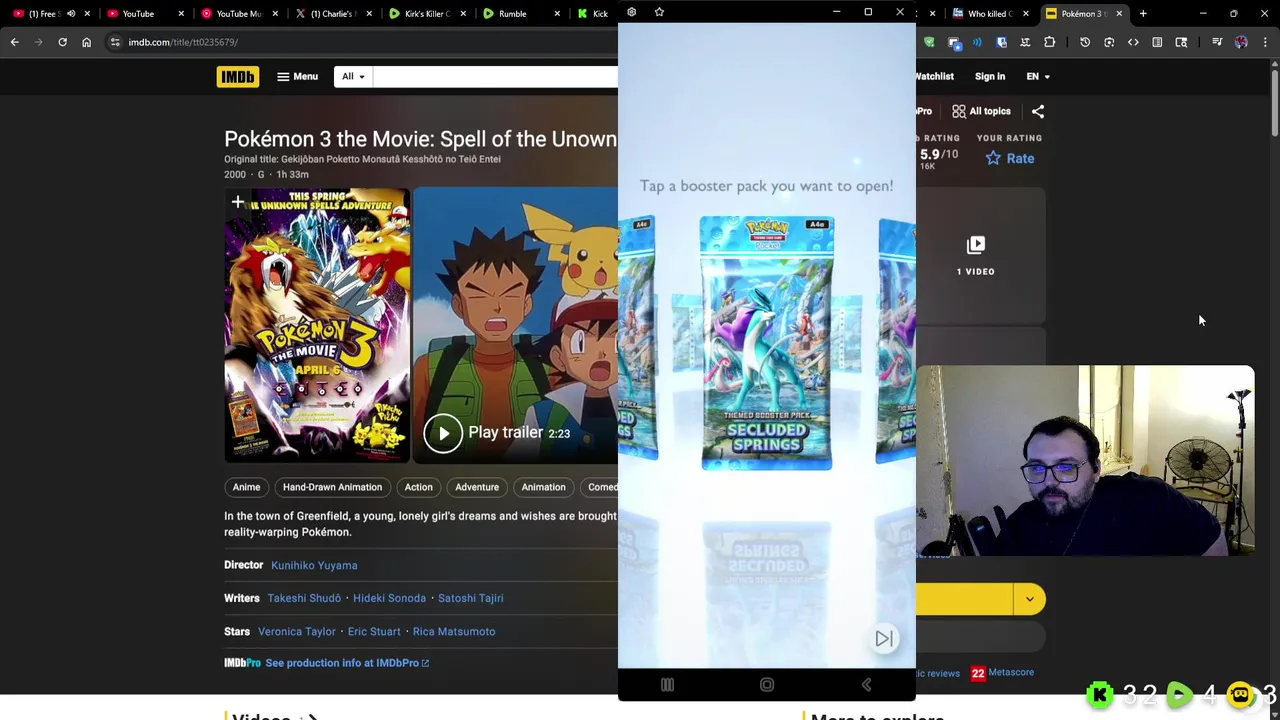Click the pin icon in mirror window title bar
The height and width of the screenshot is (720, 1280).
pyautogui.click(x=659, y=12)
